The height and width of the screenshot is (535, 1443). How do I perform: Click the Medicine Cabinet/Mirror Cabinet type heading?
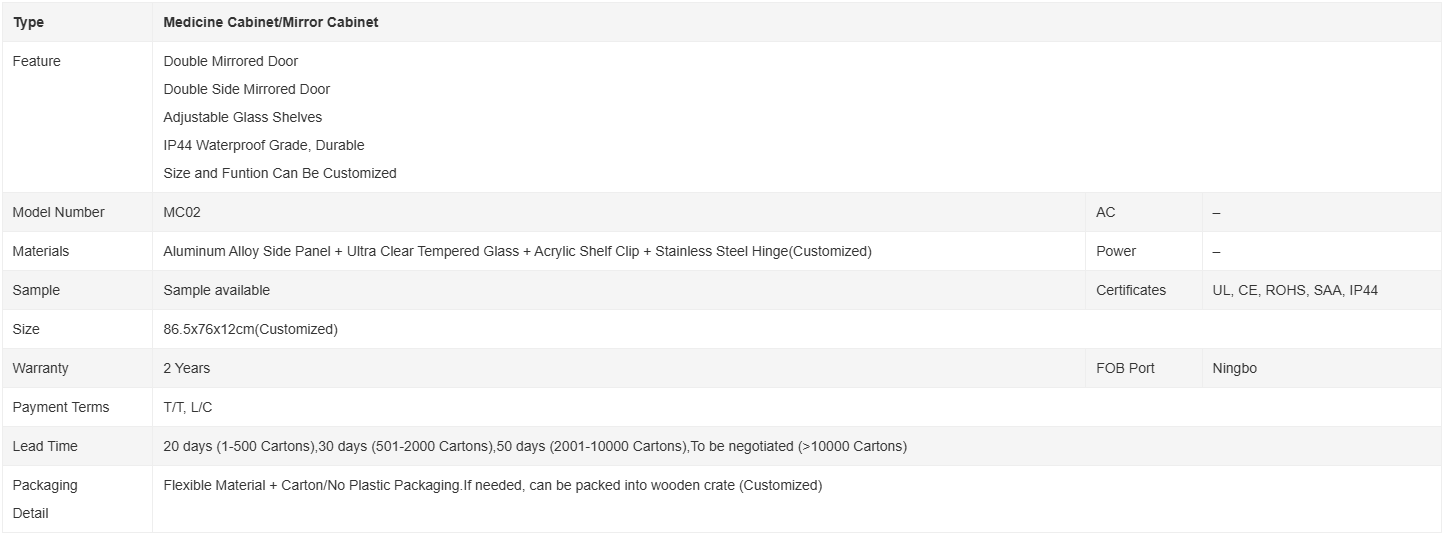[x=271, y=22]
